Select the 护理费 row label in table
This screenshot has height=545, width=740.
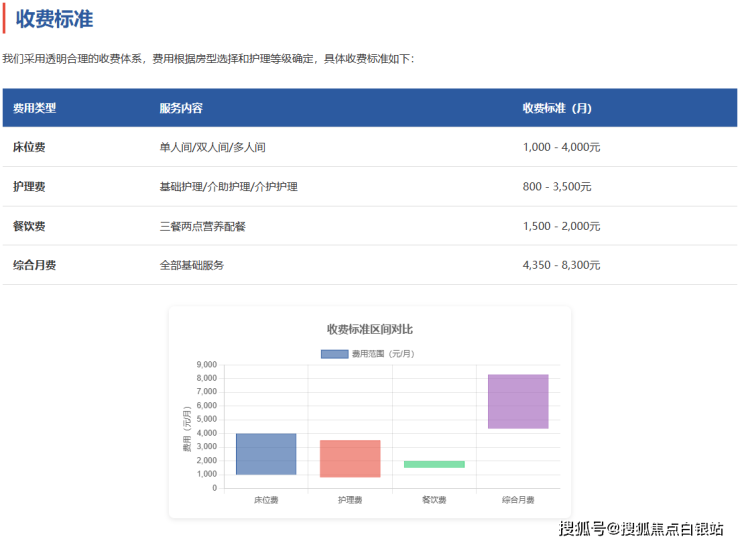pyautogui.click(x=29, y=187)
